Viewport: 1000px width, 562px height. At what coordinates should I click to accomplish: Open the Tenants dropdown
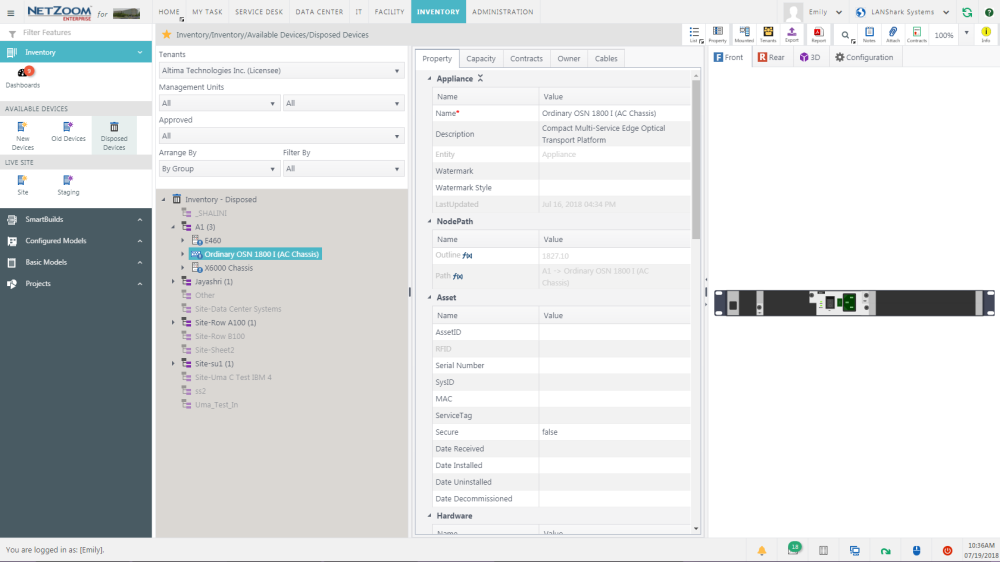coord(281,71)
